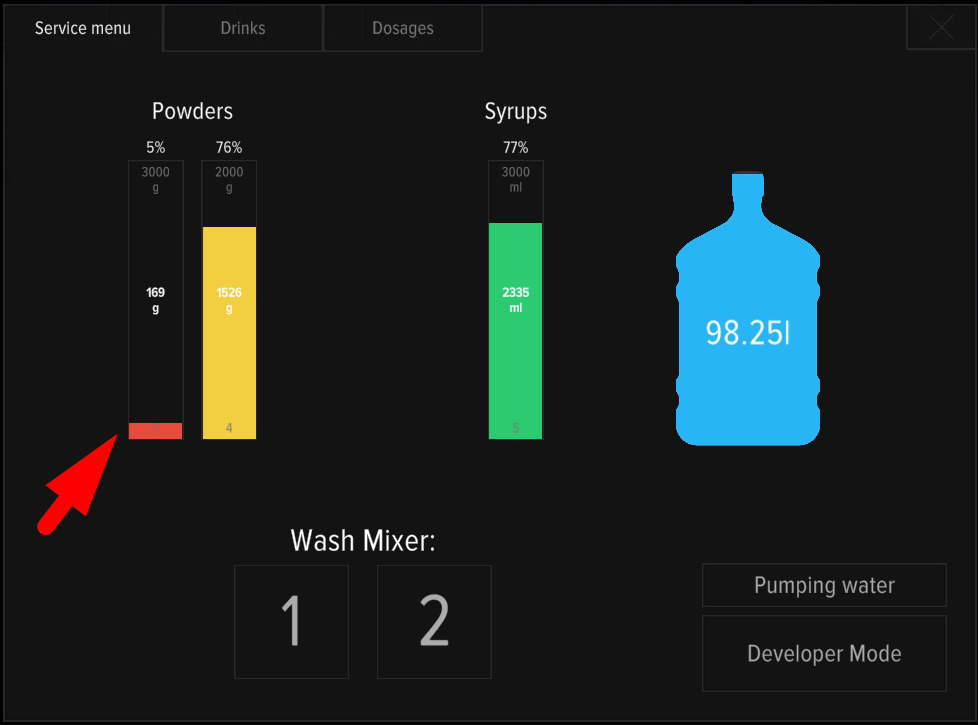Viewport: 978px width, 725px height.
Task: Click the 76% powder level label
Action: [x=229, y=148]
